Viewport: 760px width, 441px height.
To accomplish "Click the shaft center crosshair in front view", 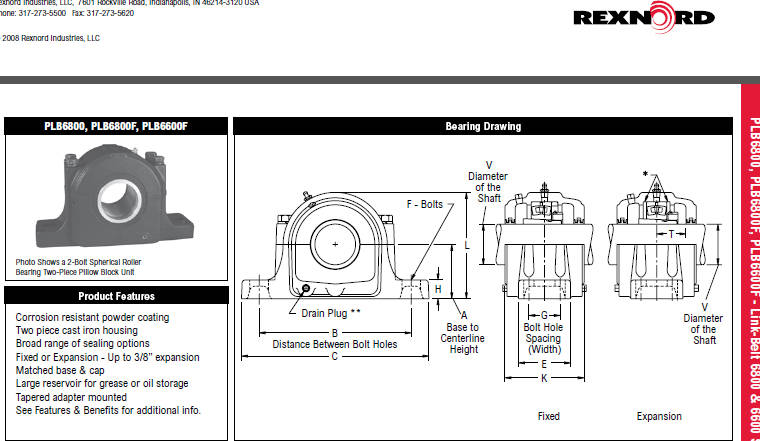I will click(336, 243).
